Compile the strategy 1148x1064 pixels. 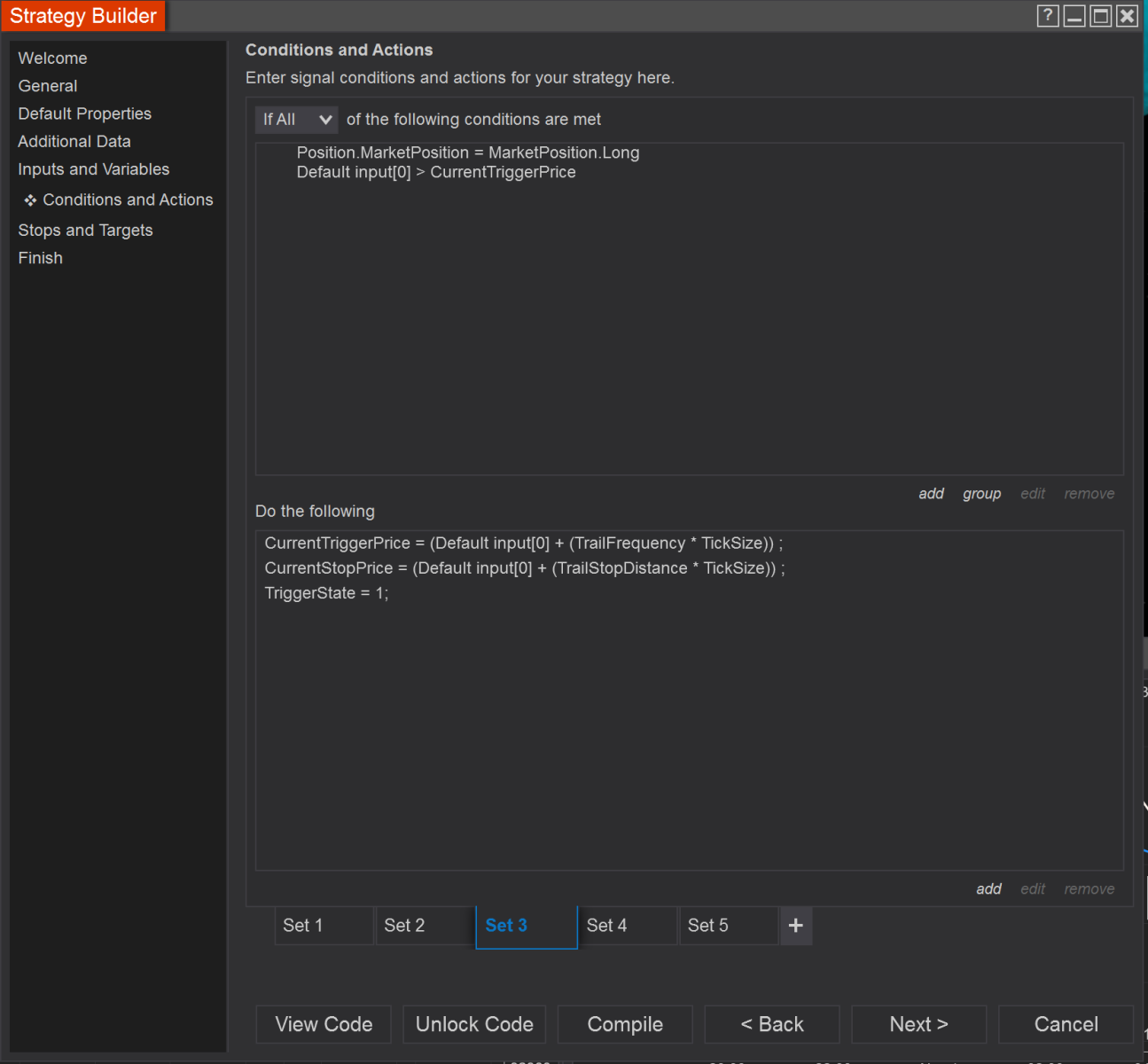(x=625, y=1025)
